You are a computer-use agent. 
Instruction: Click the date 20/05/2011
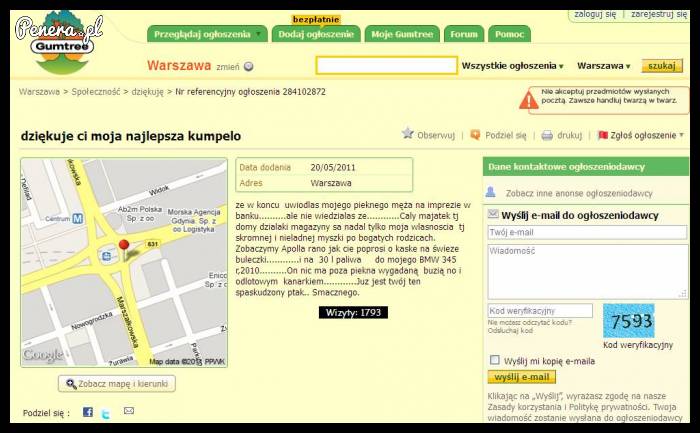[333, 167]
